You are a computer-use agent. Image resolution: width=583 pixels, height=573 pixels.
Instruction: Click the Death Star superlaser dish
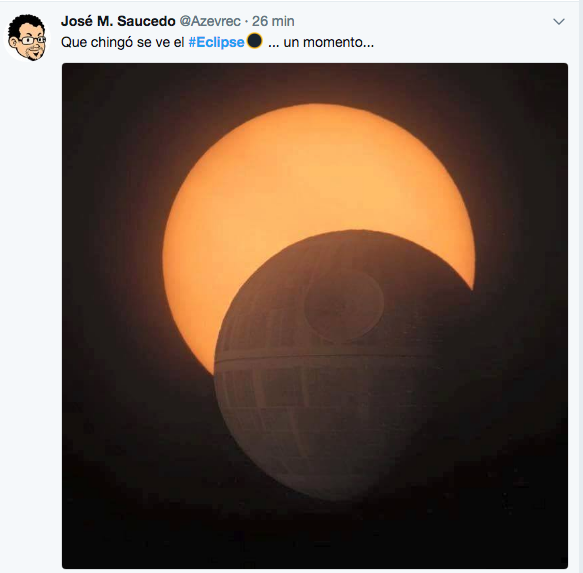[344, 305]
